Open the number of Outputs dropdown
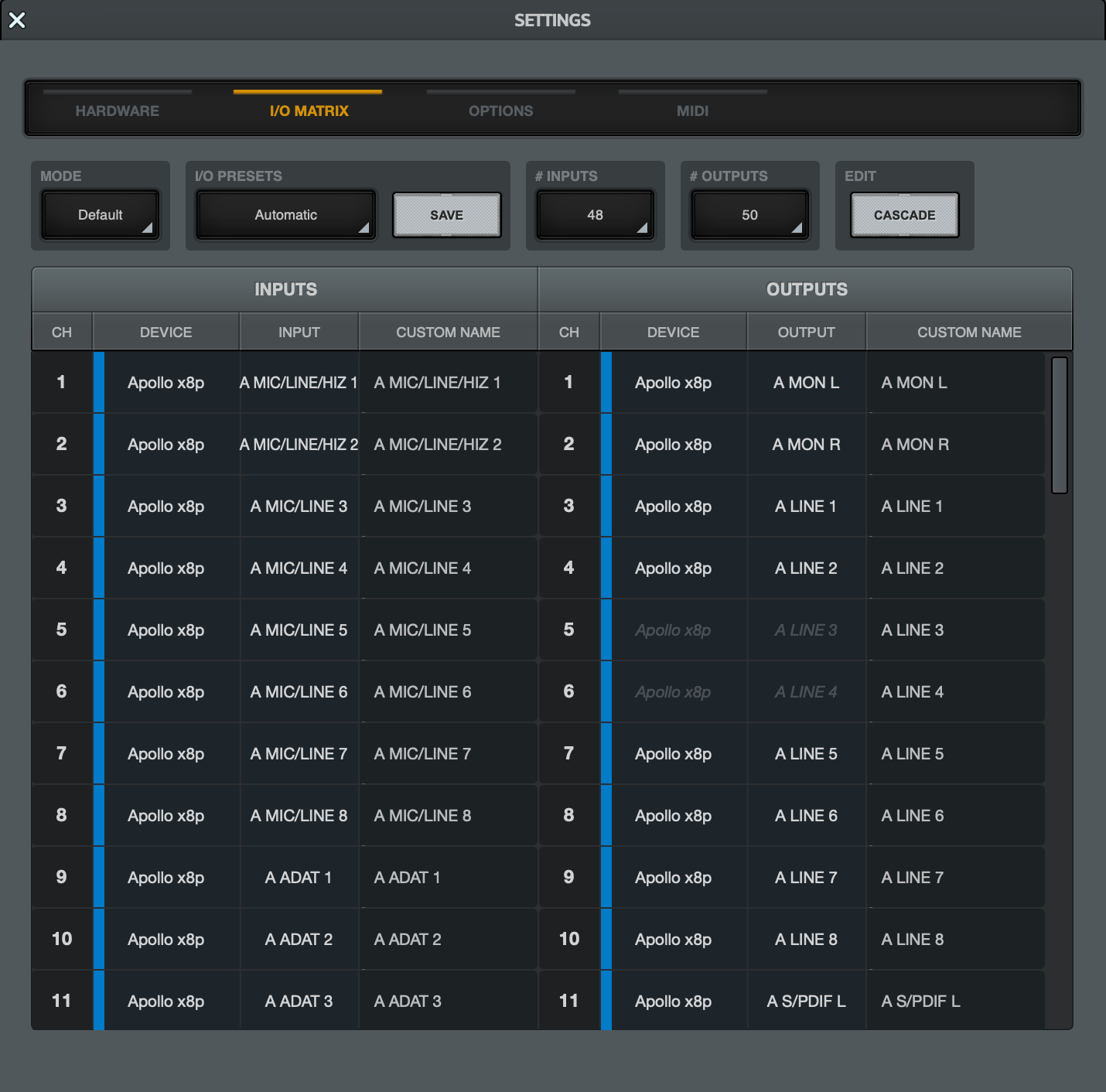Image resolution: width=1106 pixels, height=1092 pixels. 749,215
